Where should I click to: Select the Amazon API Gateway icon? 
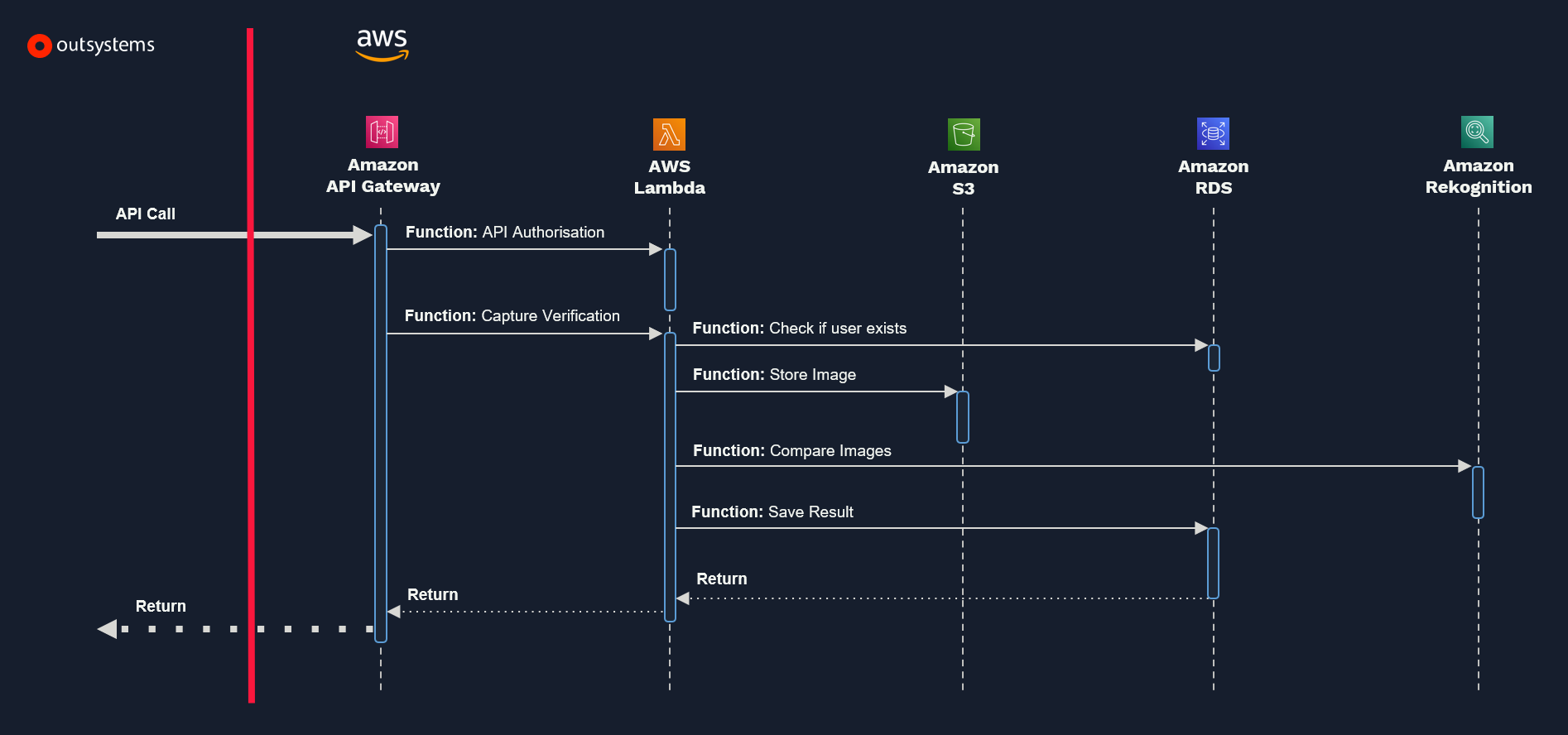point(382,132)
